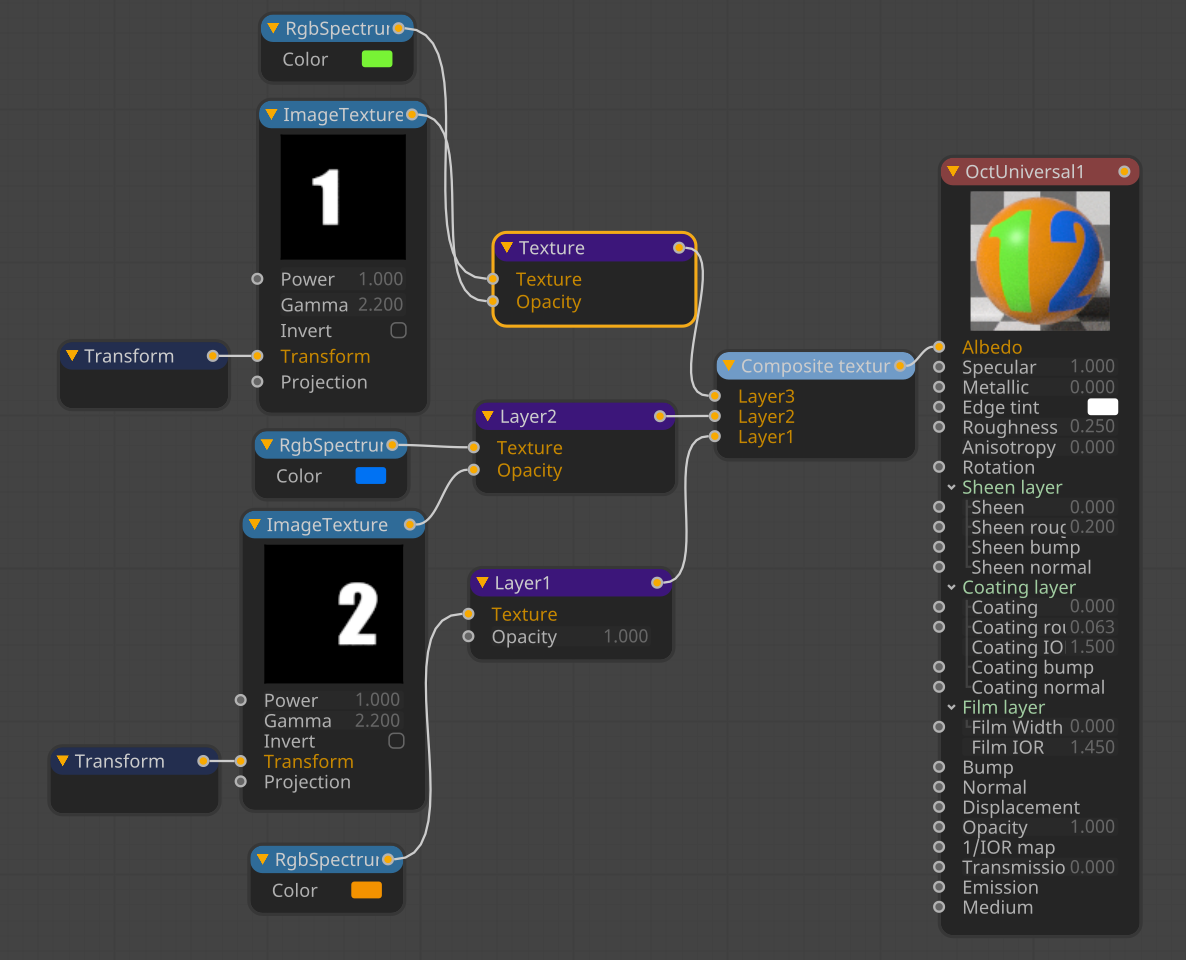Open the orange RgbSpectrum color swatch
This screenshot has height=960, width=1186.
click(x=366, y=890)
